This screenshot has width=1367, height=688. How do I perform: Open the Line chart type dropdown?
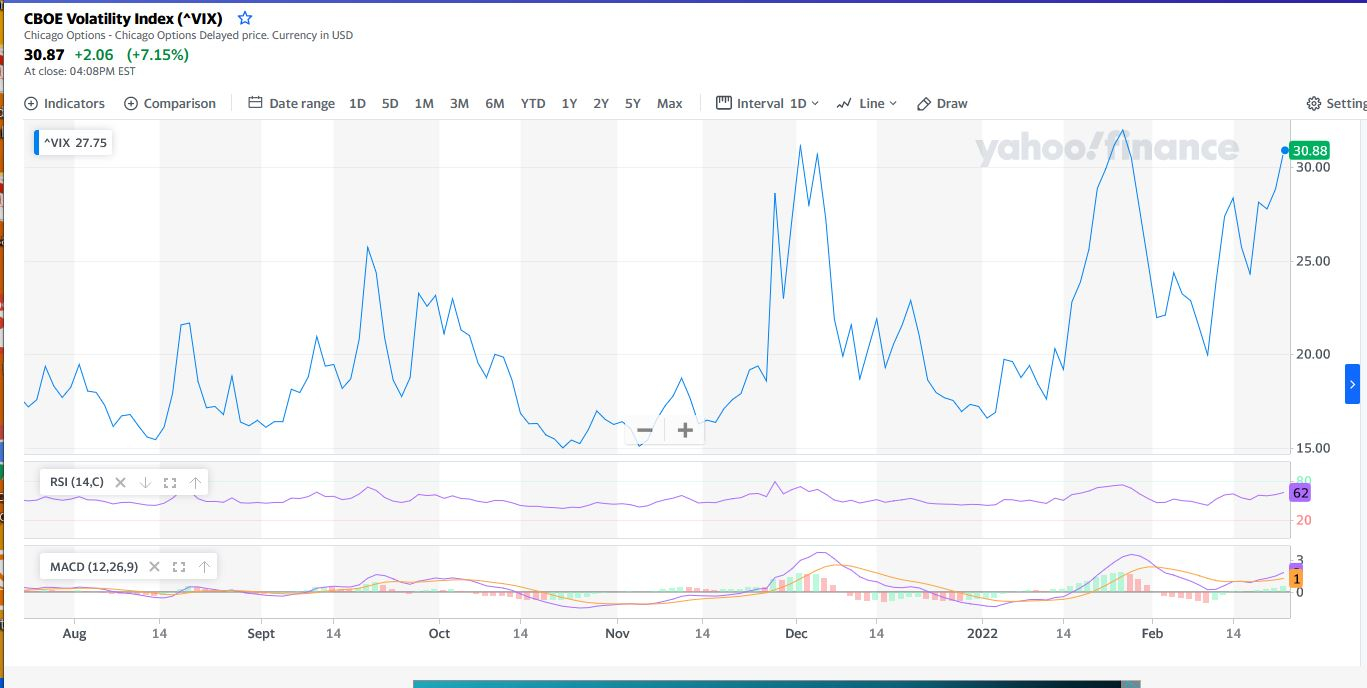coord(867,103)
